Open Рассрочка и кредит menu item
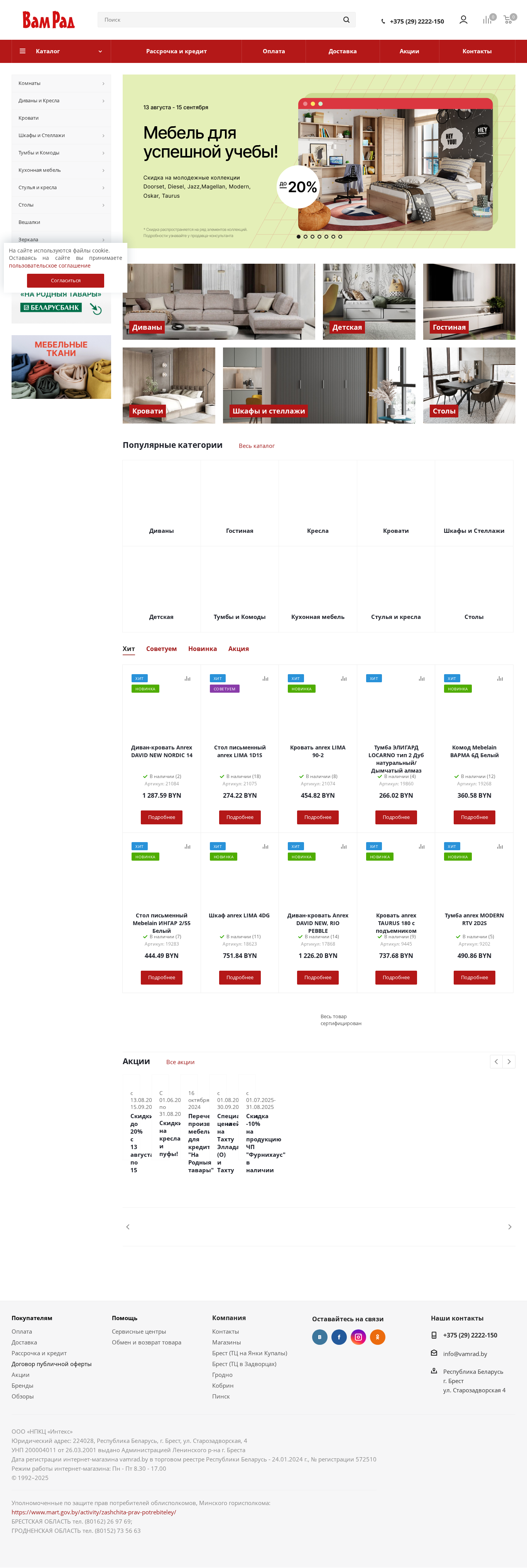Image resolution: width=527 pixels, height=1568 pixels. coord(176,51)
